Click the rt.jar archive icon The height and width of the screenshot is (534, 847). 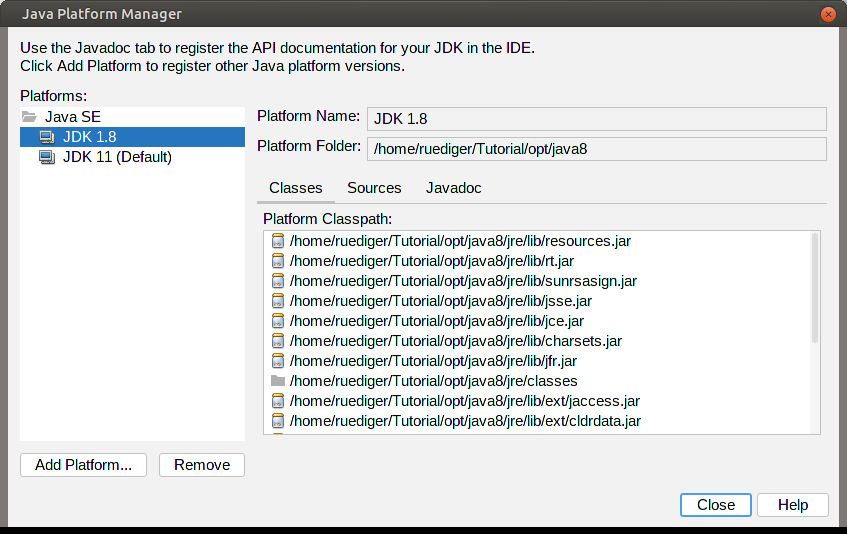pos(278,261)
